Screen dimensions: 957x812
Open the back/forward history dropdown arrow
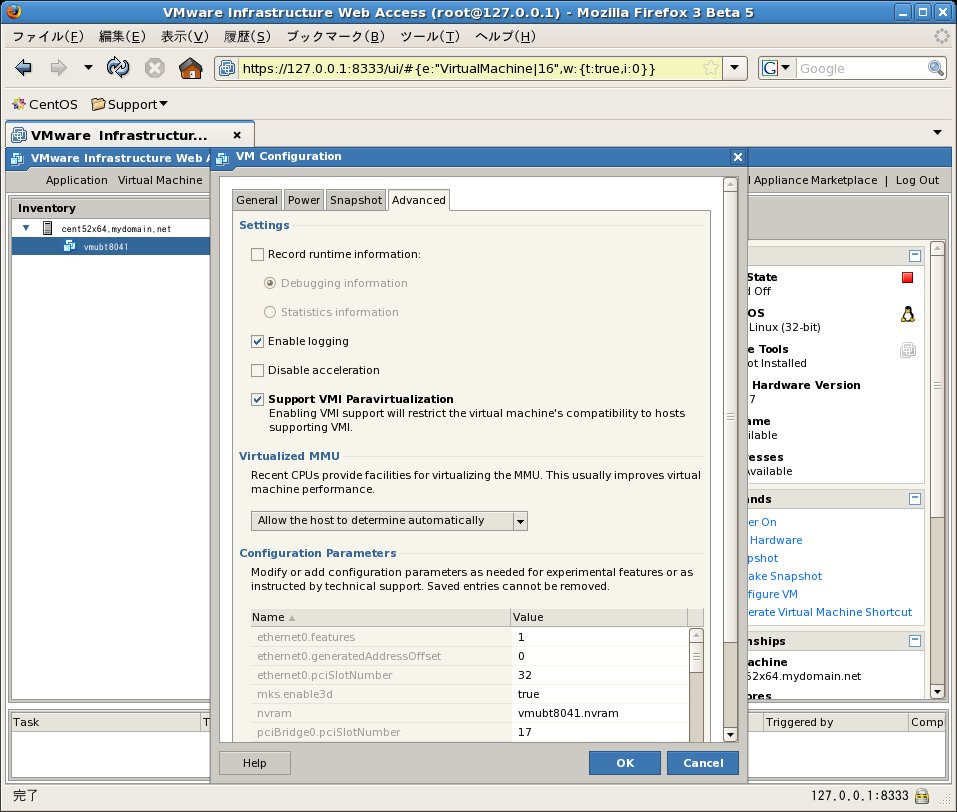88,67
